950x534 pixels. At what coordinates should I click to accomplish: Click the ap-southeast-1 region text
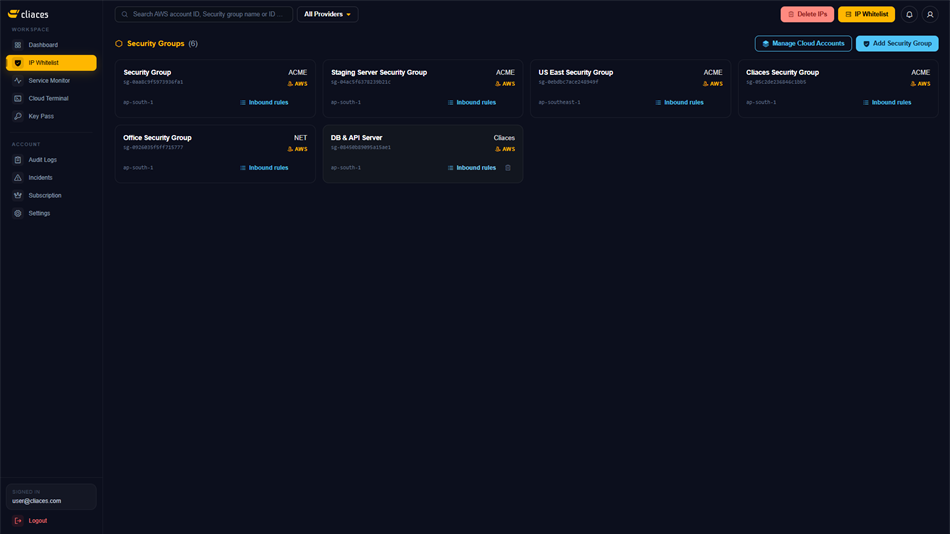point(559,102)
